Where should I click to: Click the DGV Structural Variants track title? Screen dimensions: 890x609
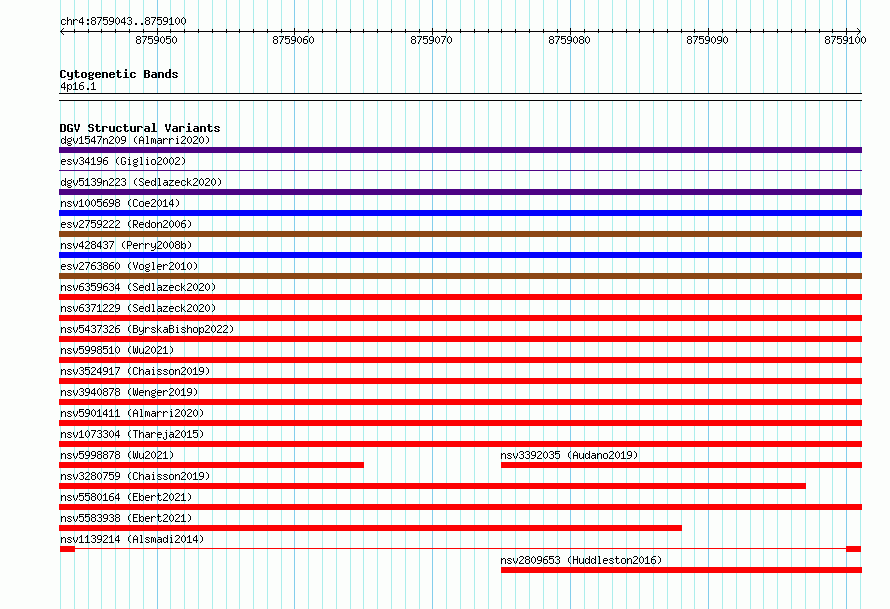pyautogui.click(x=140, y=128)
